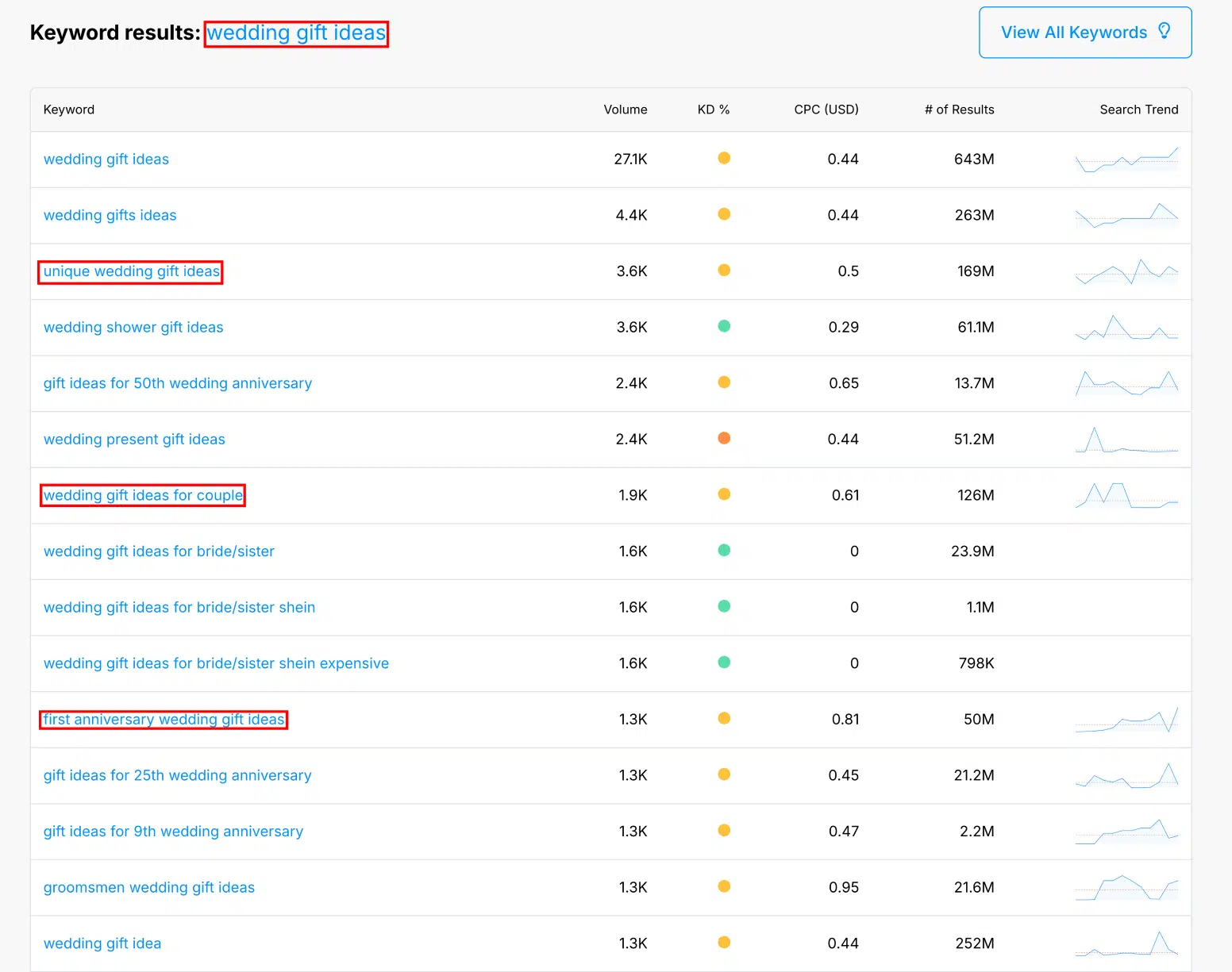Click trend sparkline in 9th anniversary row

(1127, 832)
